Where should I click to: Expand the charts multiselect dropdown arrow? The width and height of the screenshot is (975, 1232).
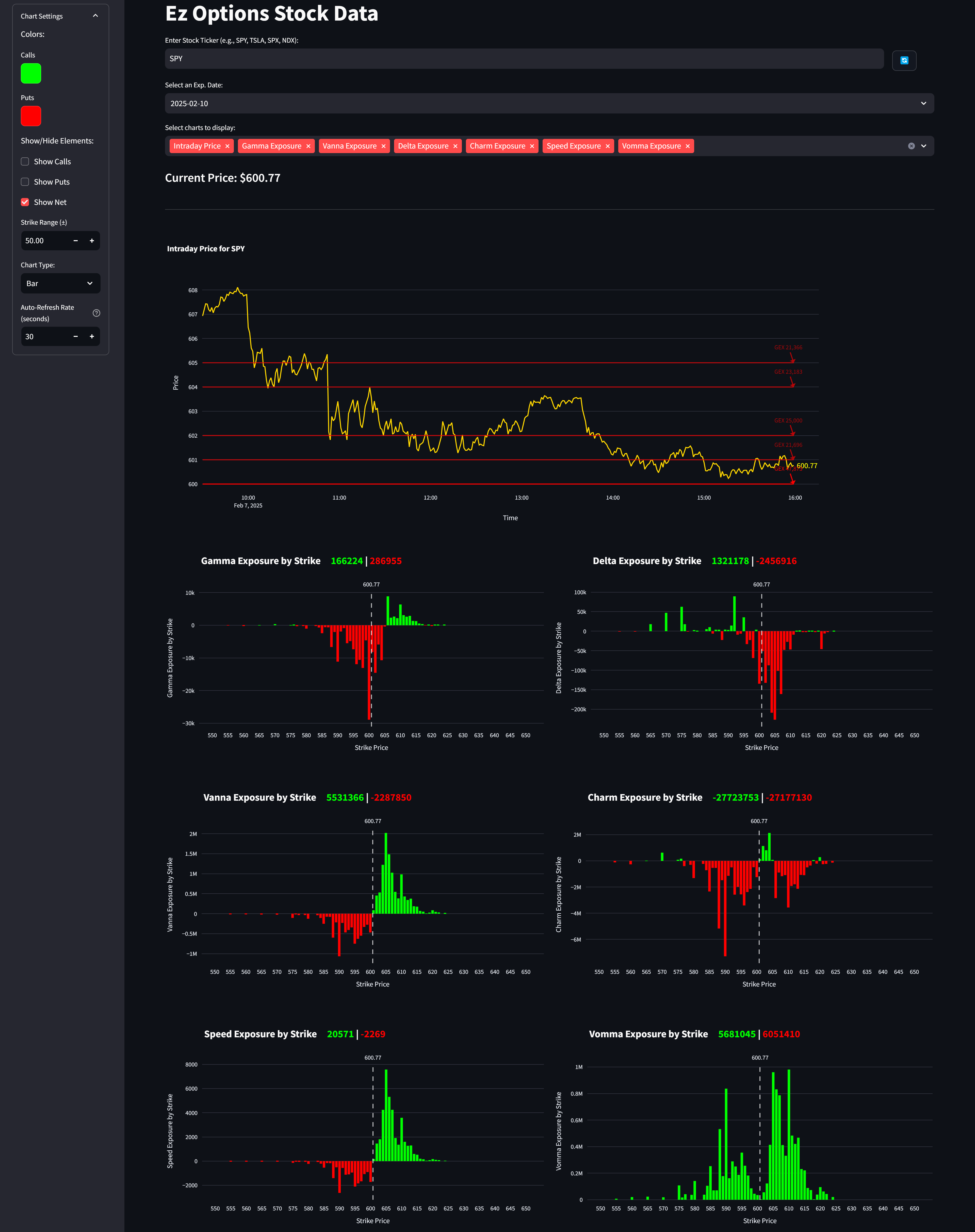click(924, 146)
